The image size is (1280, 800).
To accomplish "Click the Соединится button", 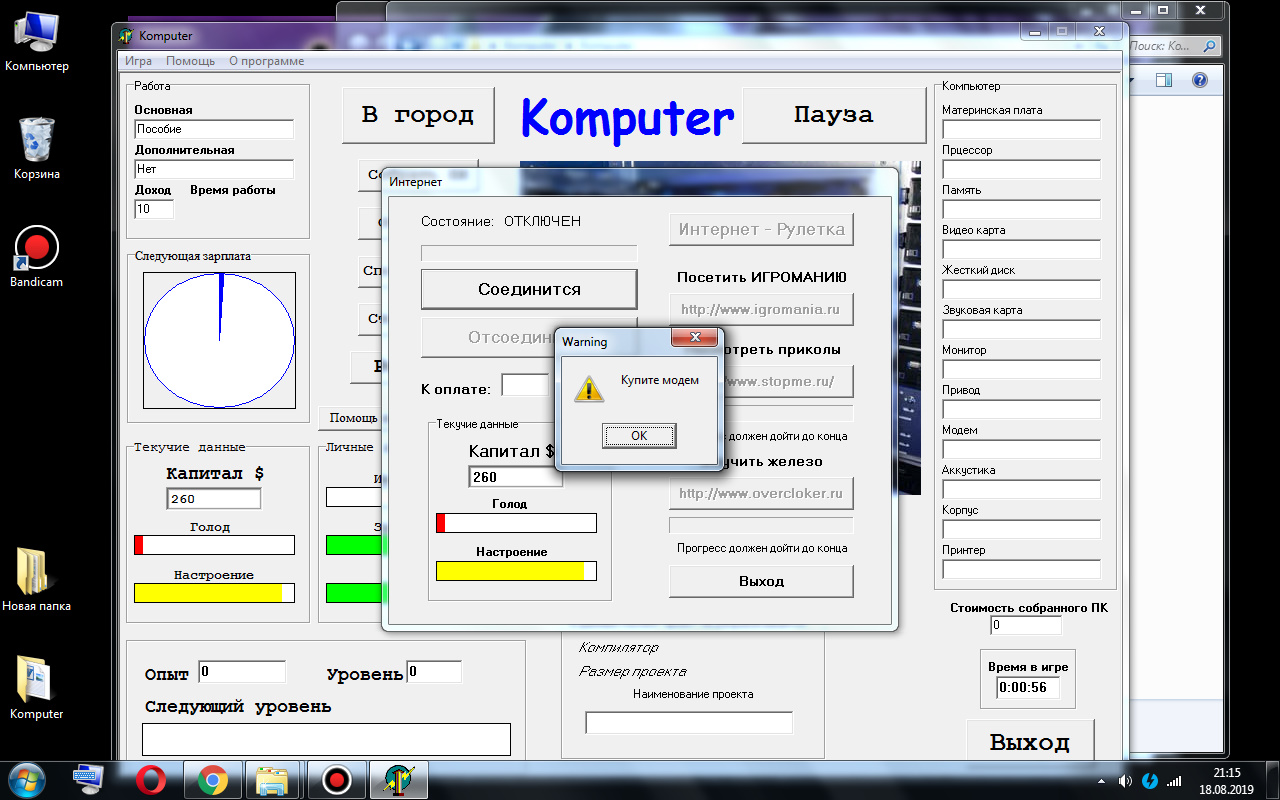I will tap(528, 289).
